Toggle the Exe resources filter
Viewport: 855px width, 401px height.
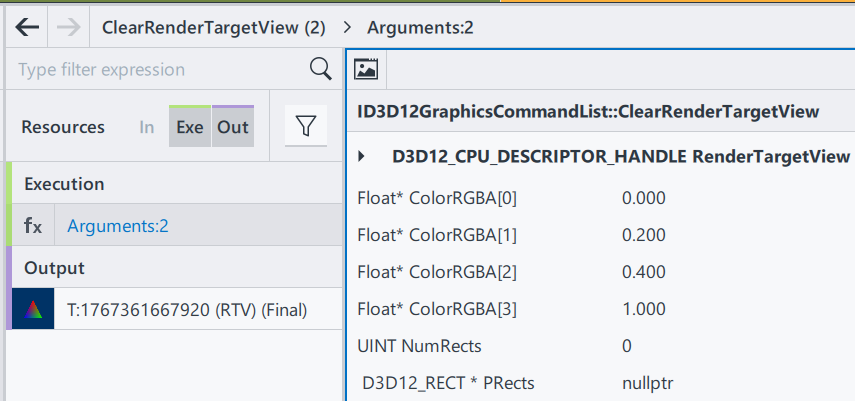pos(190,127)
